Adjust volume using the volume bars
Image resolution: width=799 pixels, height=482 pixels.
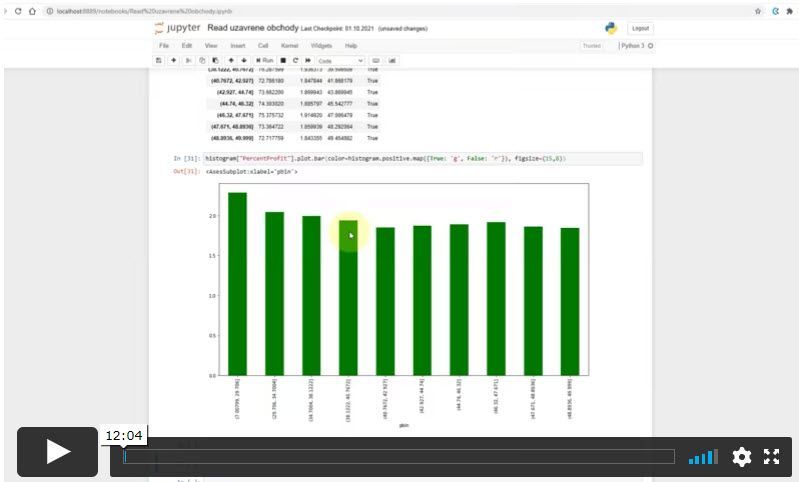pyautogui.click(x=703, y=457)
